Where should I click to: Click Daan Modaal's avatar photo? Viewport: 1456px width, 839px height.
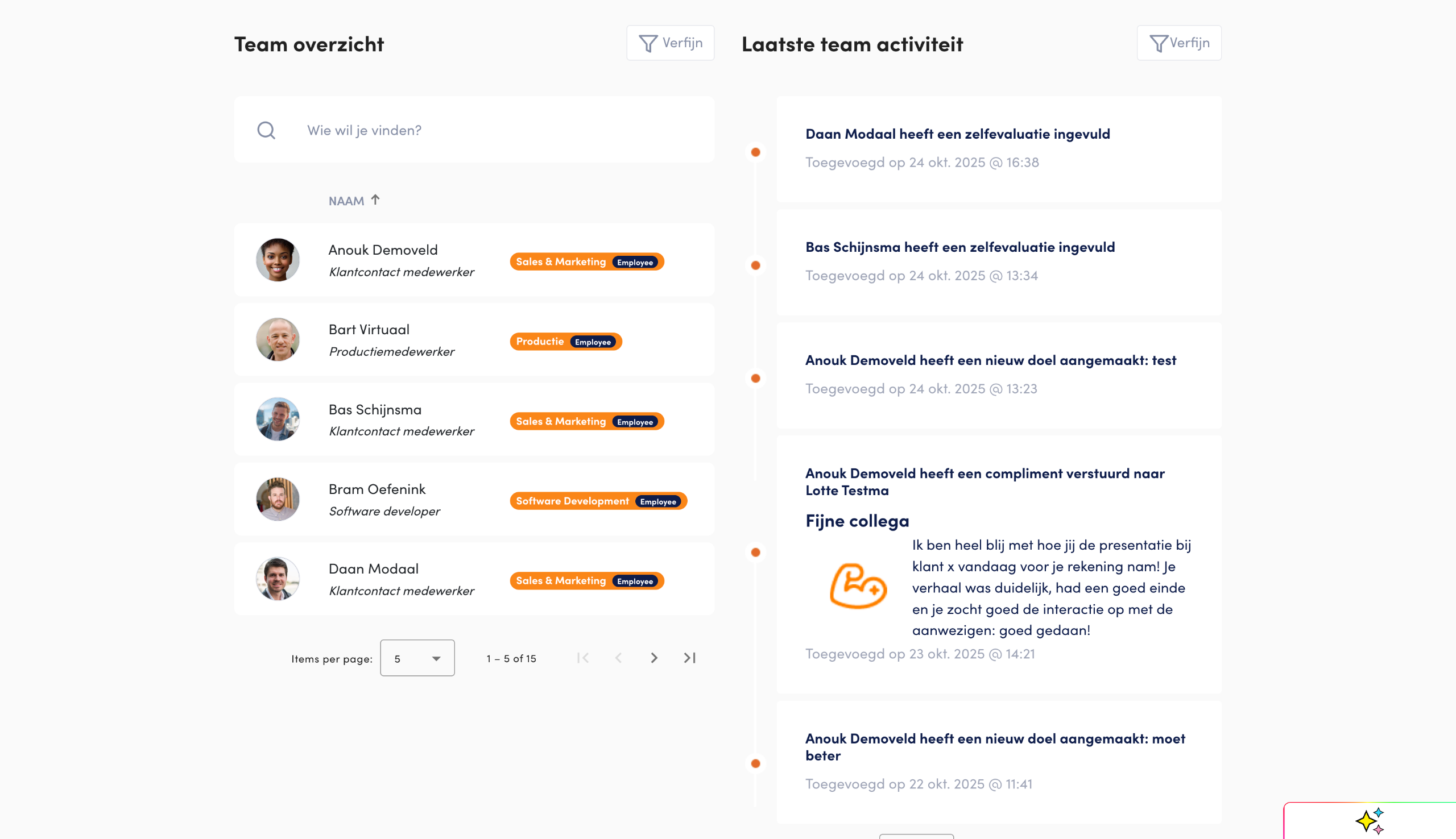[278, 579]
